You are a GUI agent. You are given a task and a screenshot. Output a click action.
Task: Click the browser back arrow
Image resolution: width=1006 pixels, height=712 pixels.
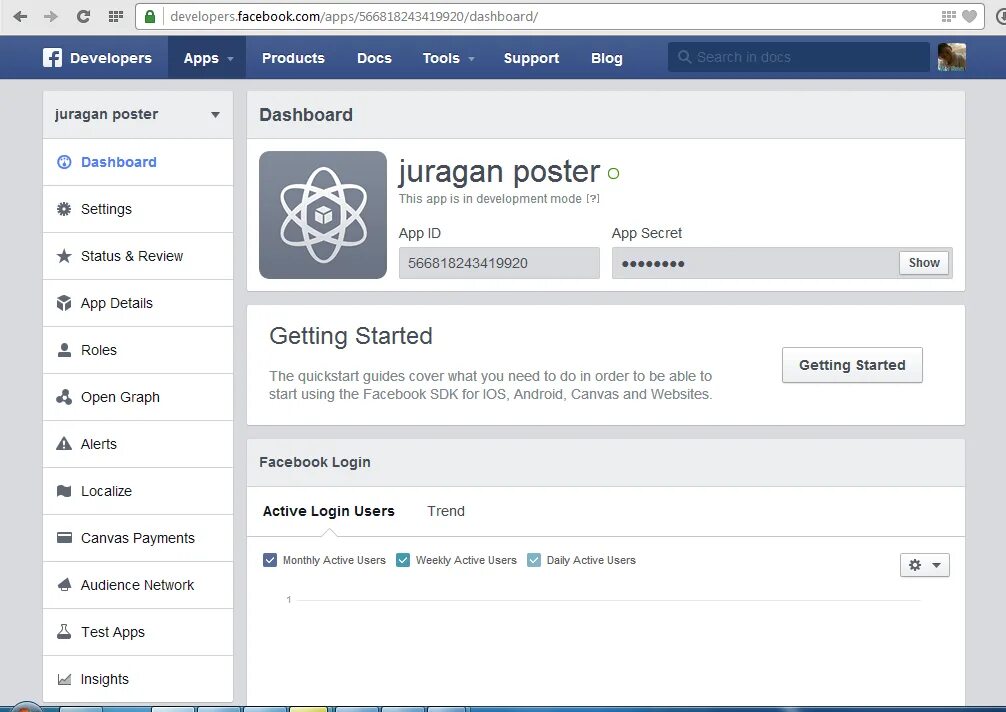point(20,16)
